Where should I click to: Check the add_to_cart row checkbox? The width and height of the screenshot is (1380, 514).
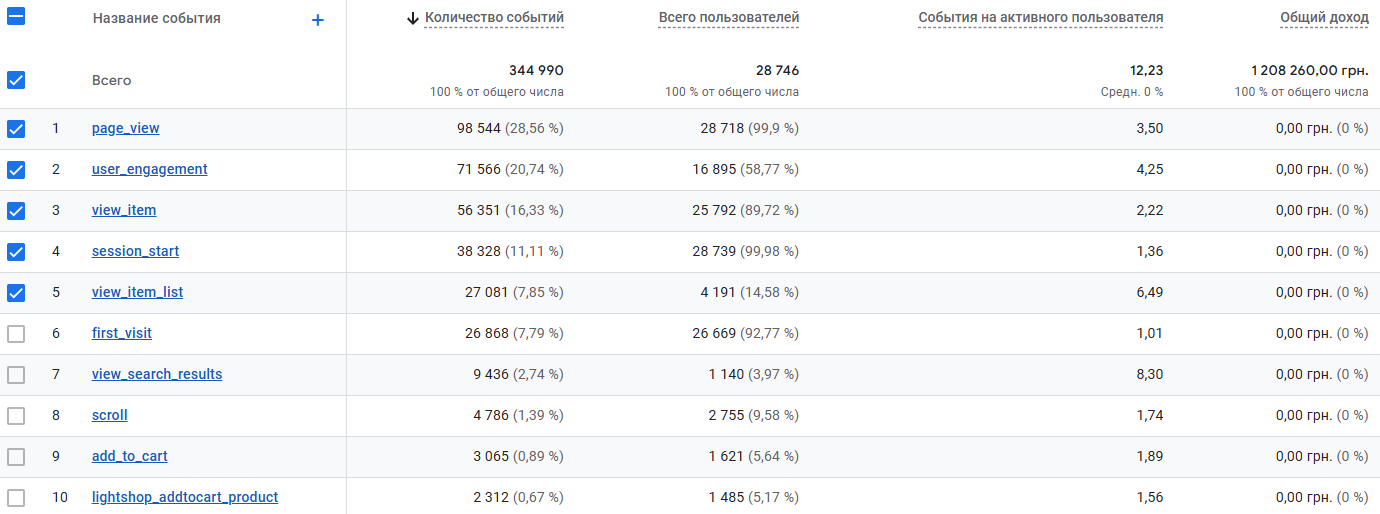[16, 457]
